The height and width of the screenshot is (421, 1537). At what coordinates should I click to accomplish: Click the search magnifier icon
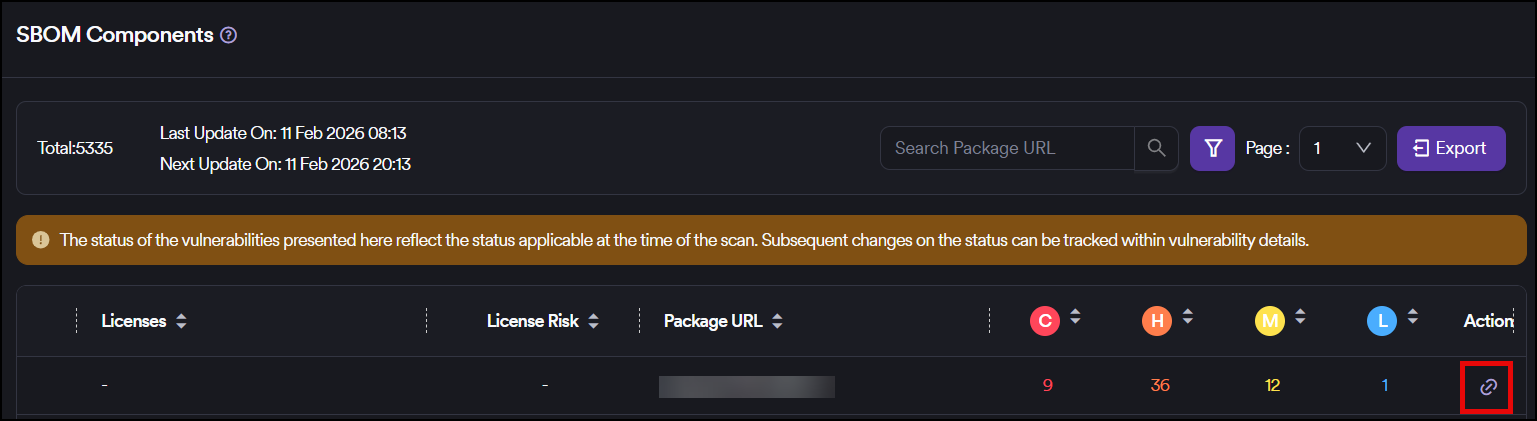tap(1156, 148)
